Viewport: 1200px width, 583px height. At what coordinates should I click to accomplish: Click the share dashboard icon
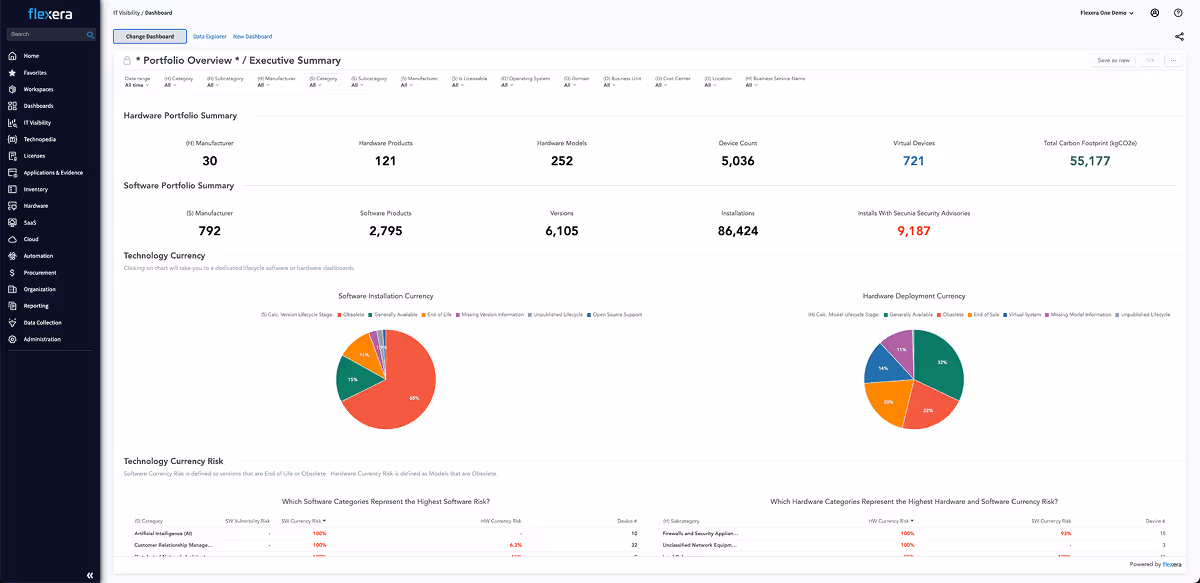click(1180, 37)
